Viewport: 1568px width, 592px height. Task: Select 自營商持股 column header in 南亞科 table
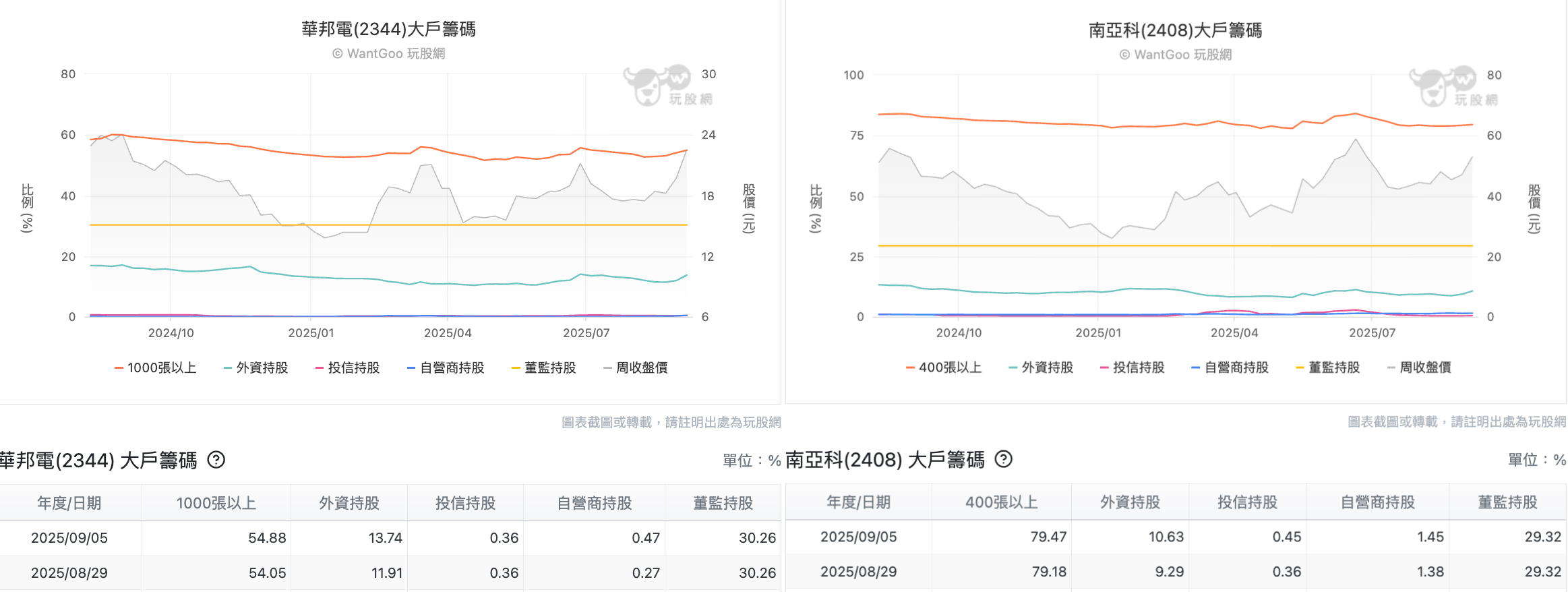[x=1378, y=502]
